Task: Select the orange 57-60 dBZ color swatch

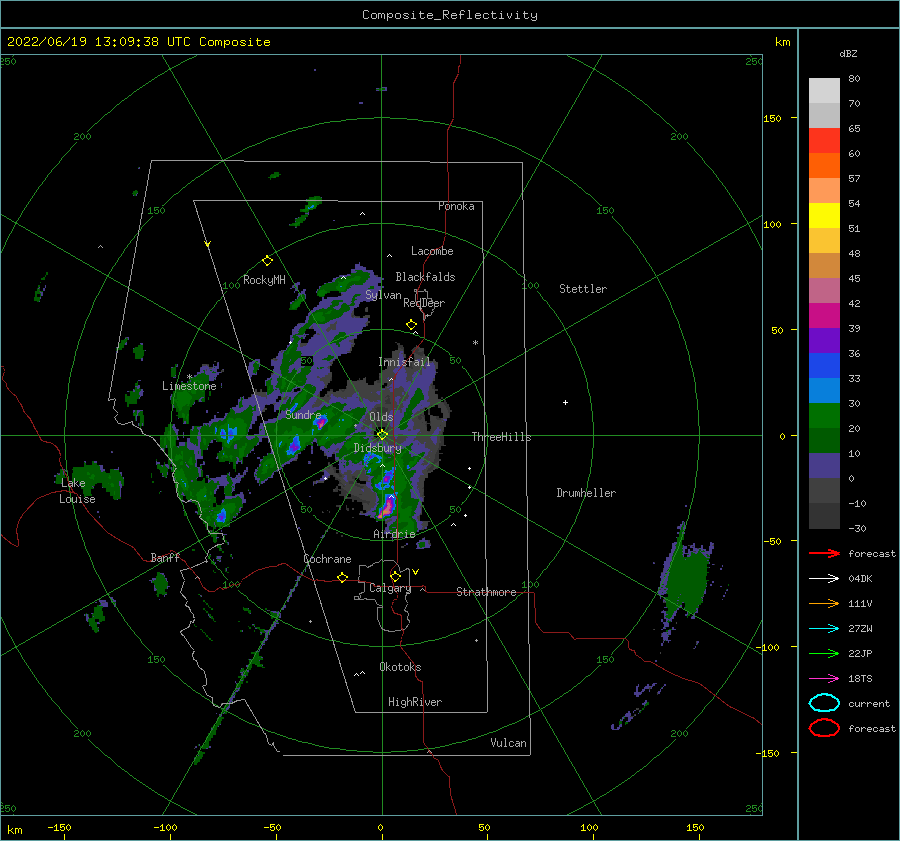Action: [824, 166]
